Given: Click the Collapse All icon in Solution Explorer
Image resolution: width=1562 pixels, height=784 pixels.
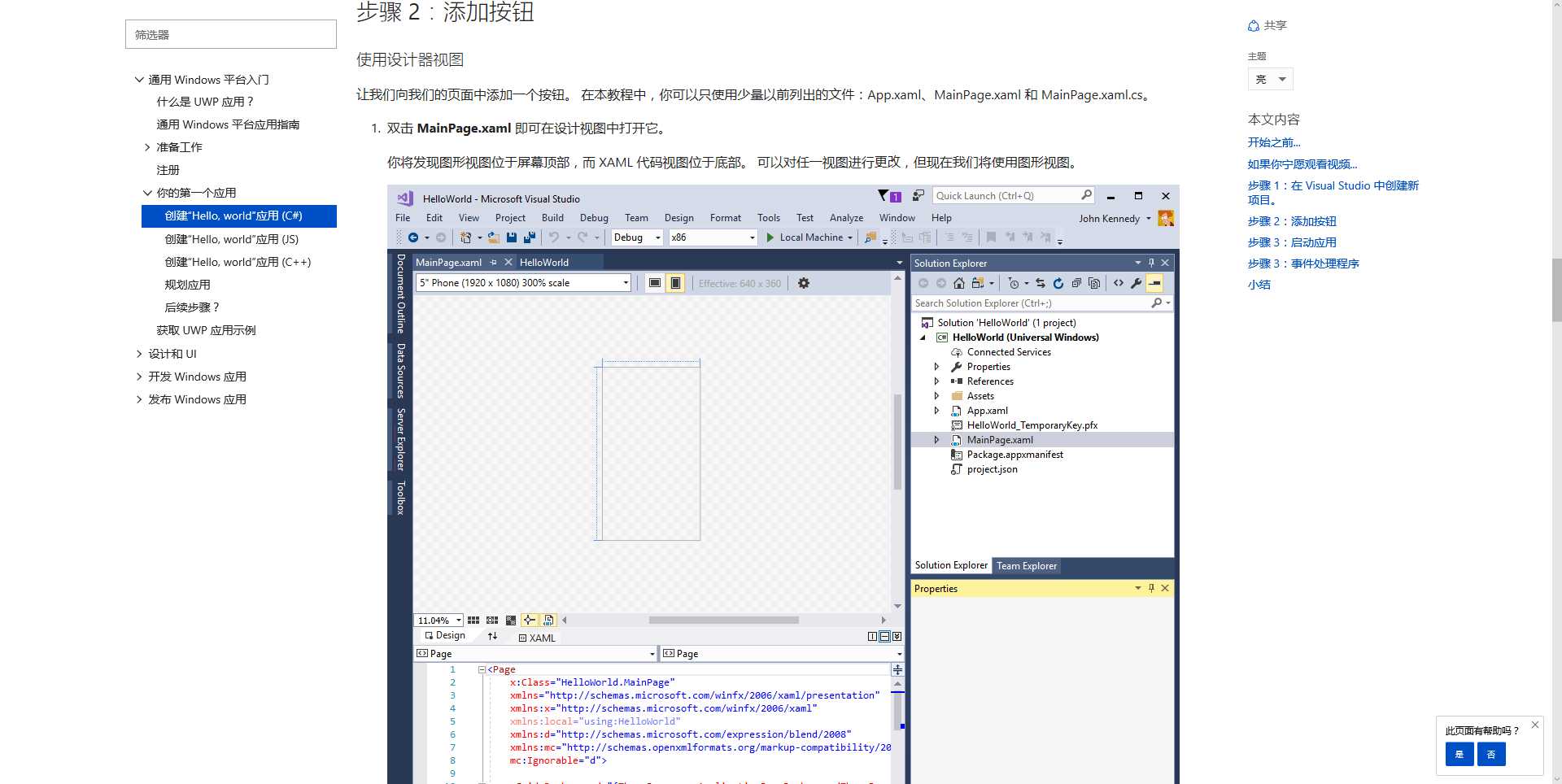Looking at the screenshot, I should point(1076,283).
